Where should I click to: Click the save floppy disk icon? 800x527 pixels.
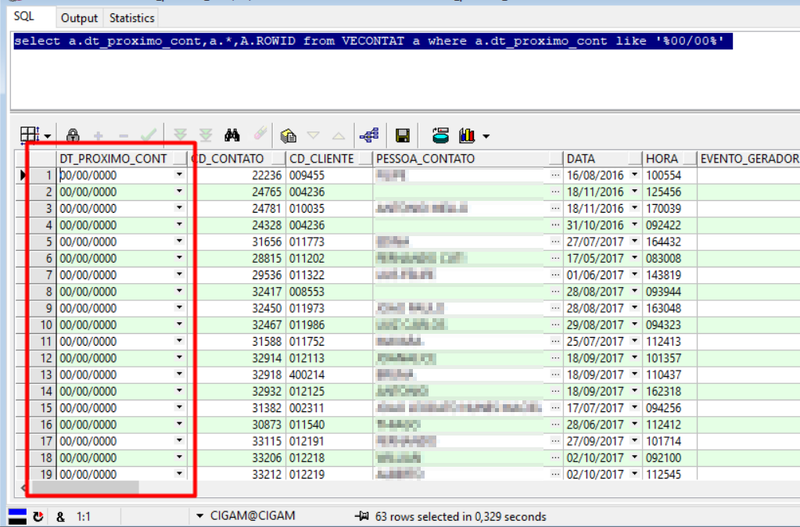click(403, 135)
